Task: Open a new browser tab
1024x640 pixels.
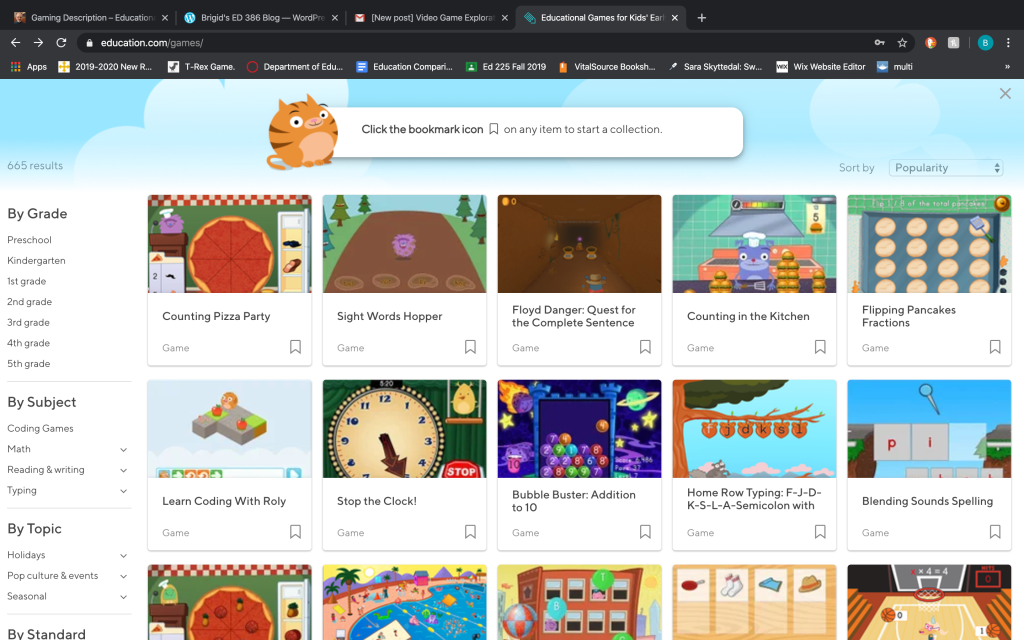Action: coord(701,18)
